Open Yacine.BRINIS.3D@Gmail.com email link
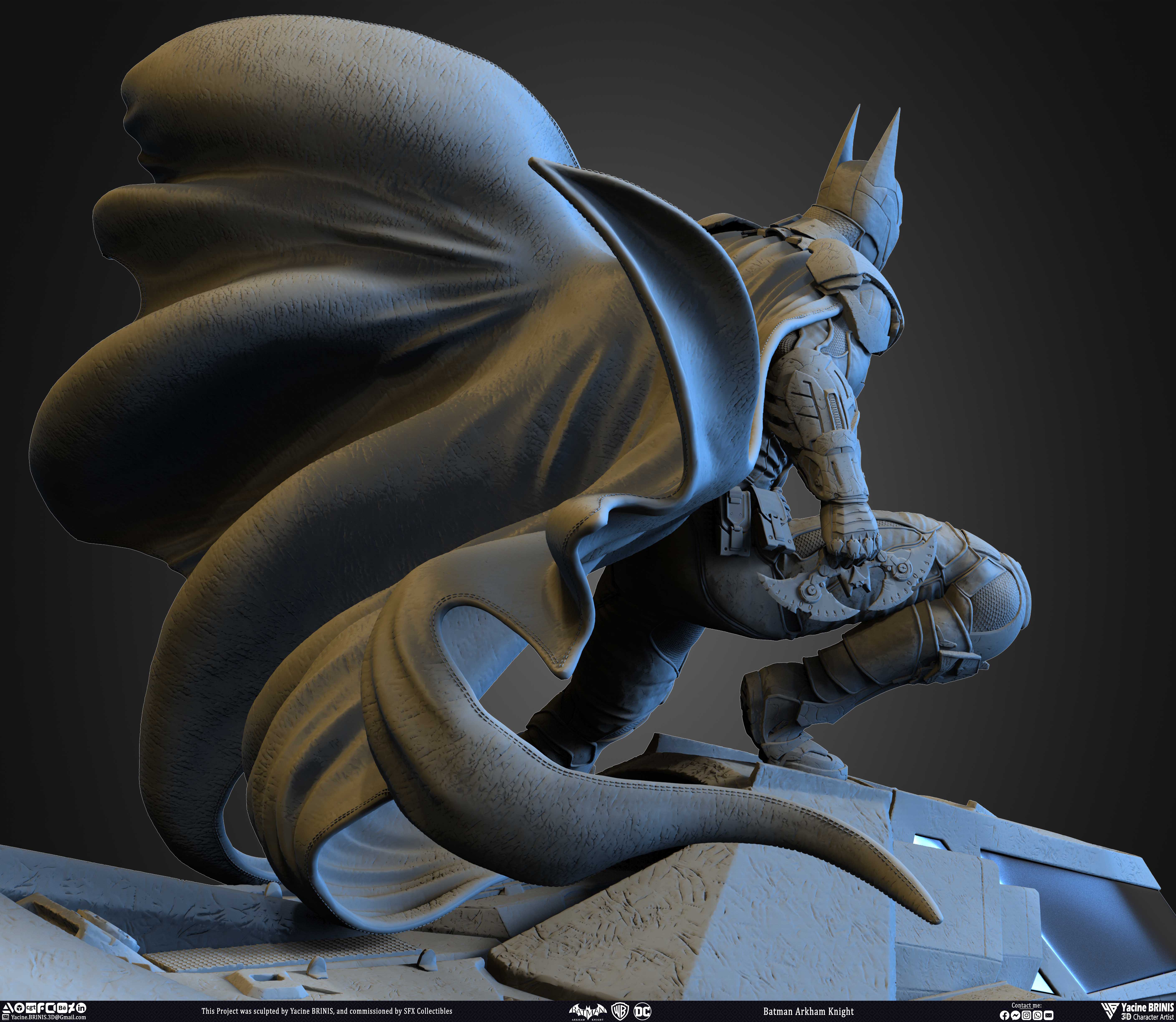 (x=48, y=1017)
